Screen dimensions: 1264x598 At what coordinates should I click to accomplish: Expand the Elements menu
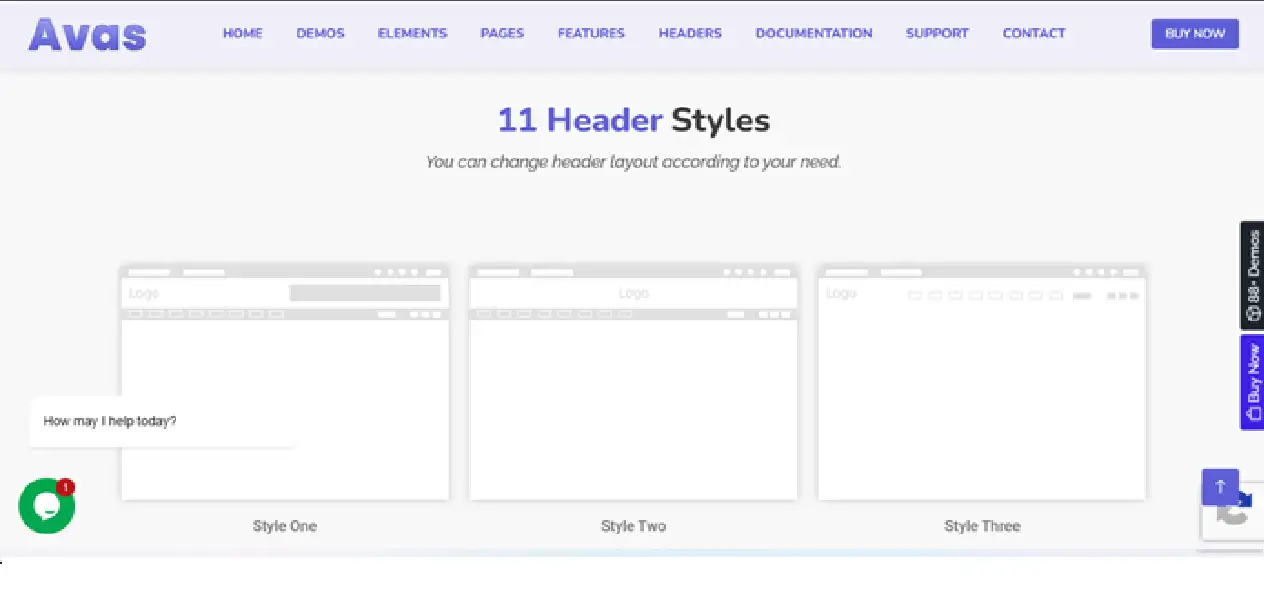pyautogui.click(x=412, y=33)
